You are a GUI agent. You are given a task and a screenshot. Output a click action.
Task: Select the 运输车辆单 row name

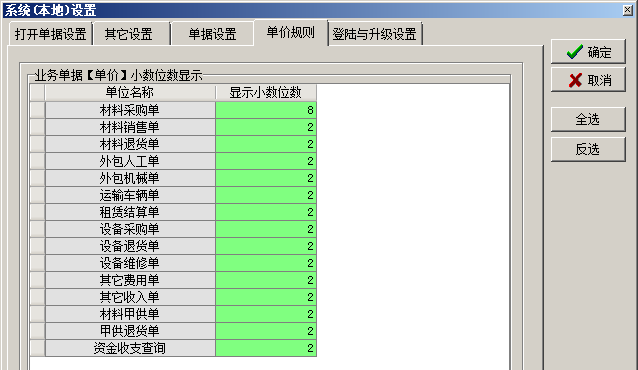point(130,195)
